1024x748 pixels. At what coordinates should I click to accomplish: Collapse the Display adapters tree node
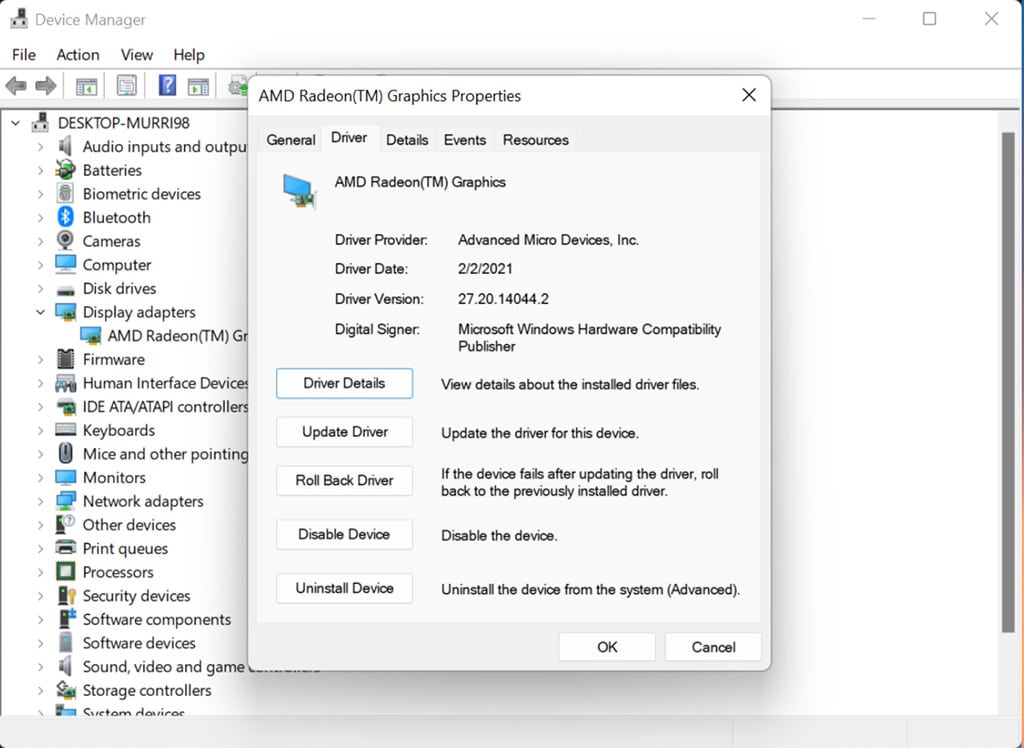(41, 312)
